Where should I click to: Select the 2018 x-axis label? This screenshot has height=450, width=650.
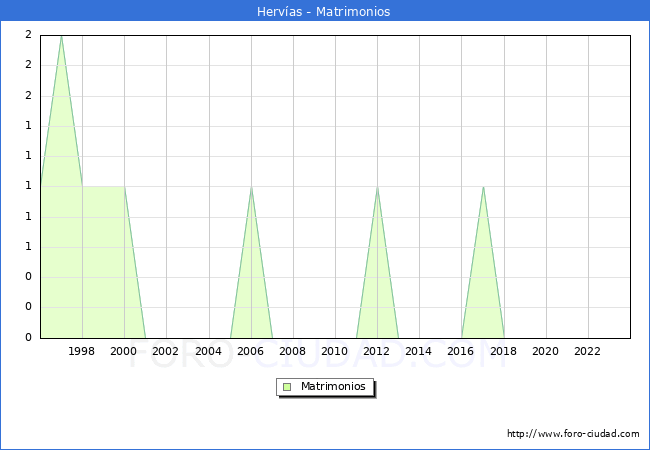pos(504,351)
